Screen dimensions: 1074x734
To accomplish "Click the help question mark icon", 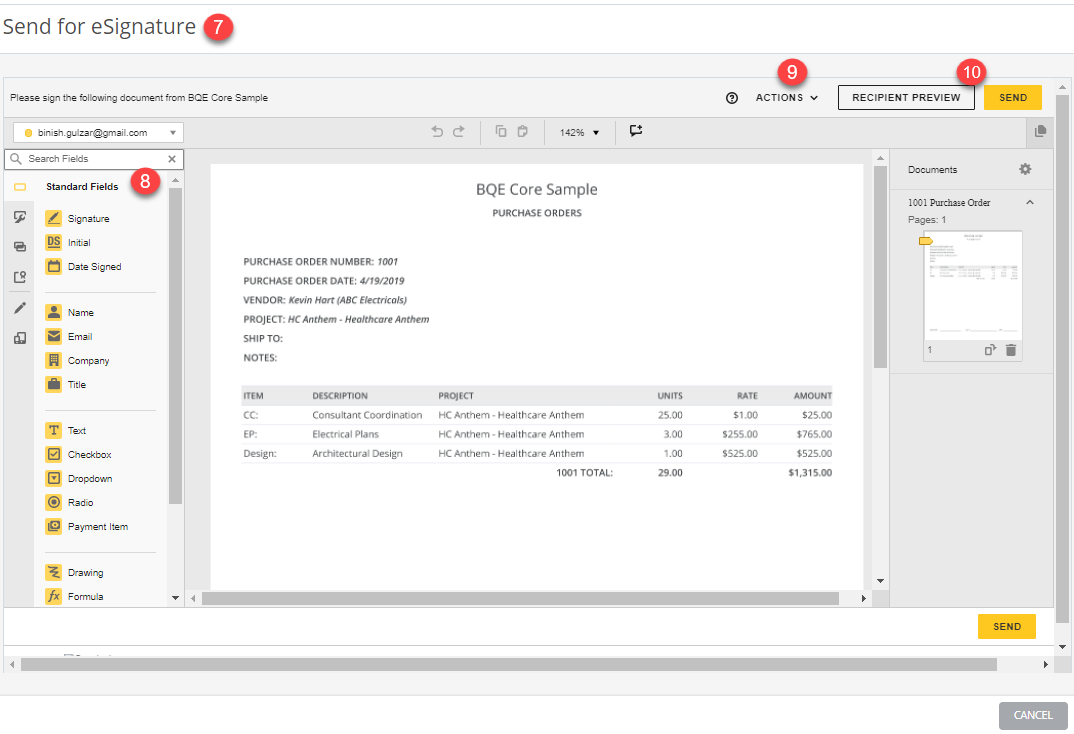I will click(732, 98).
